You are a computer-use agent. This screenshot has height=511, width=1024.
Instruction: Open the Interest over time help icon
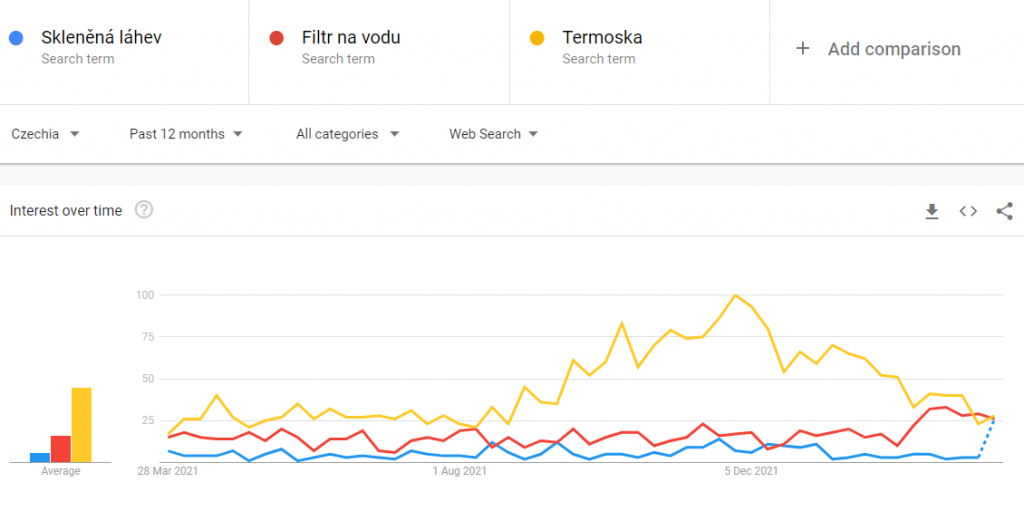click(144, 210)
